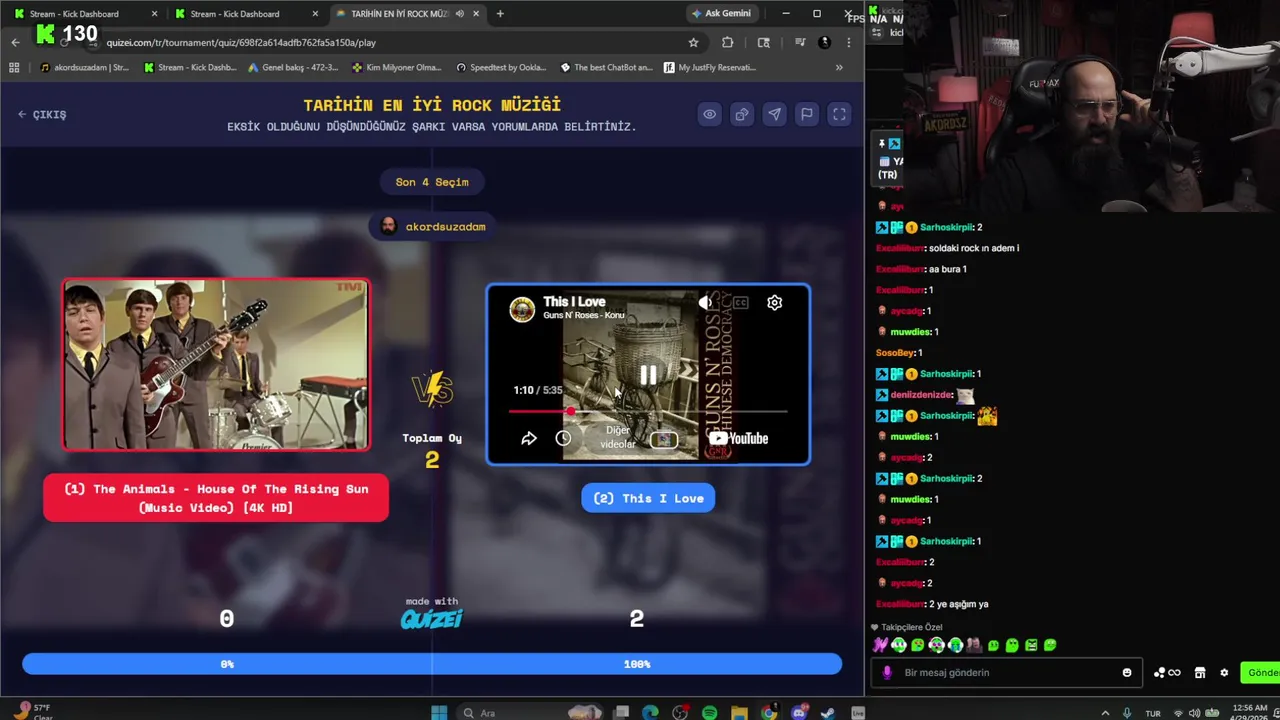
Task: Open the chat channel points icon
Action: click(x=1166, y=673)
